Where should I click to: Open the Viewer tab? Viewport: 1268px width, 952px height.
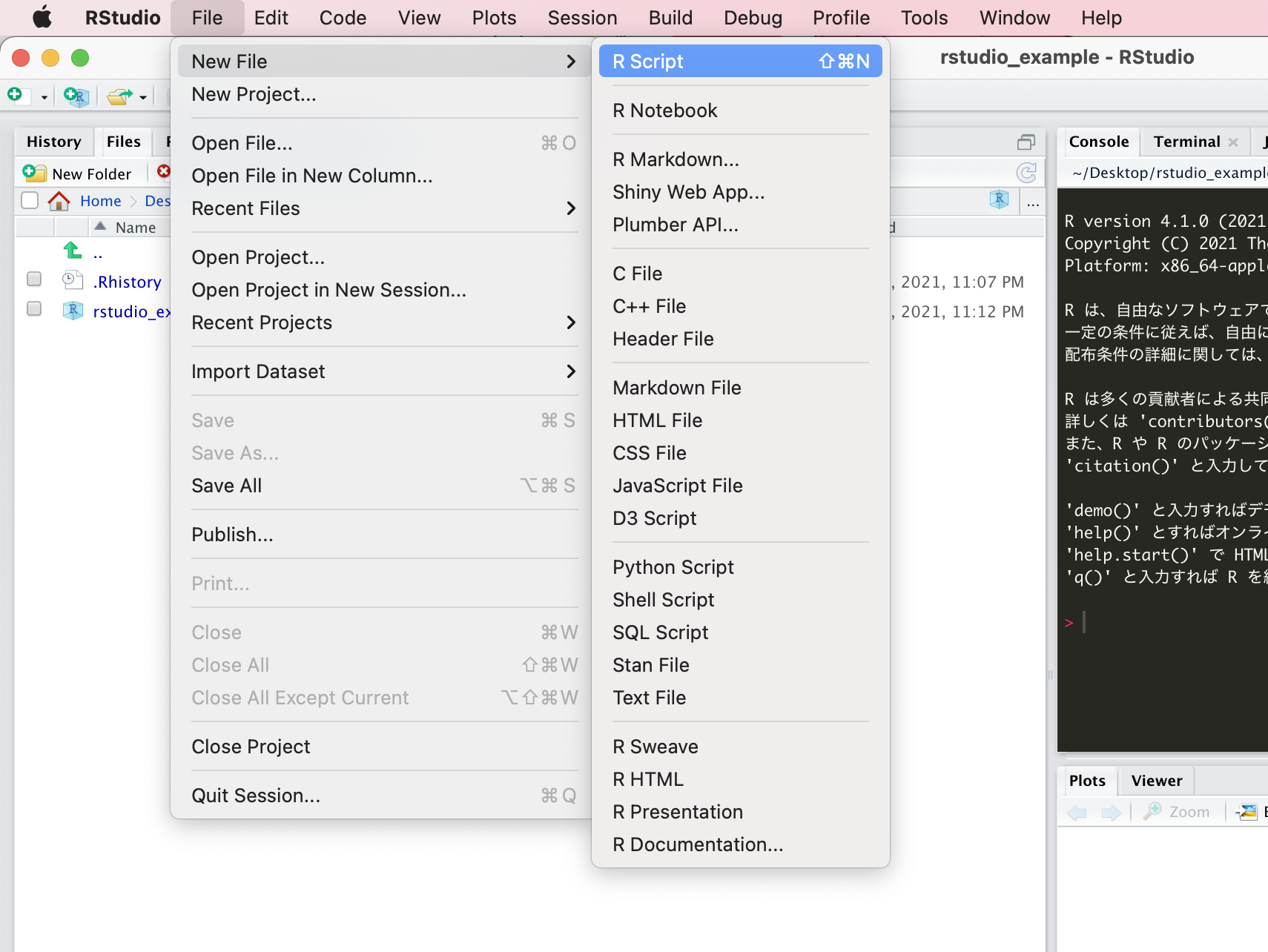click(x=1156, y=781)
